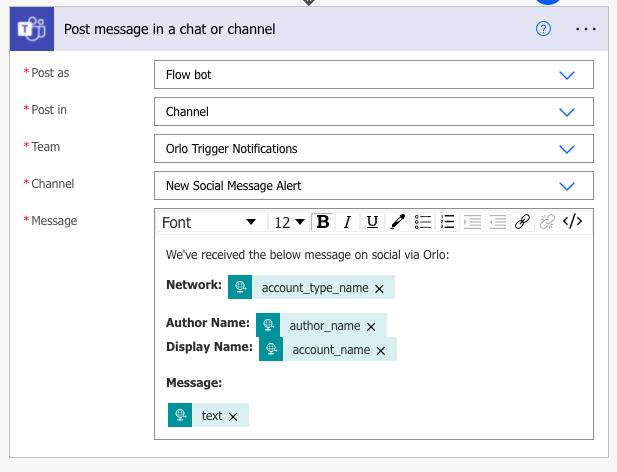This screenshot has height=472, width=617.
Task: Insert a numbered list
Action: 448,222
